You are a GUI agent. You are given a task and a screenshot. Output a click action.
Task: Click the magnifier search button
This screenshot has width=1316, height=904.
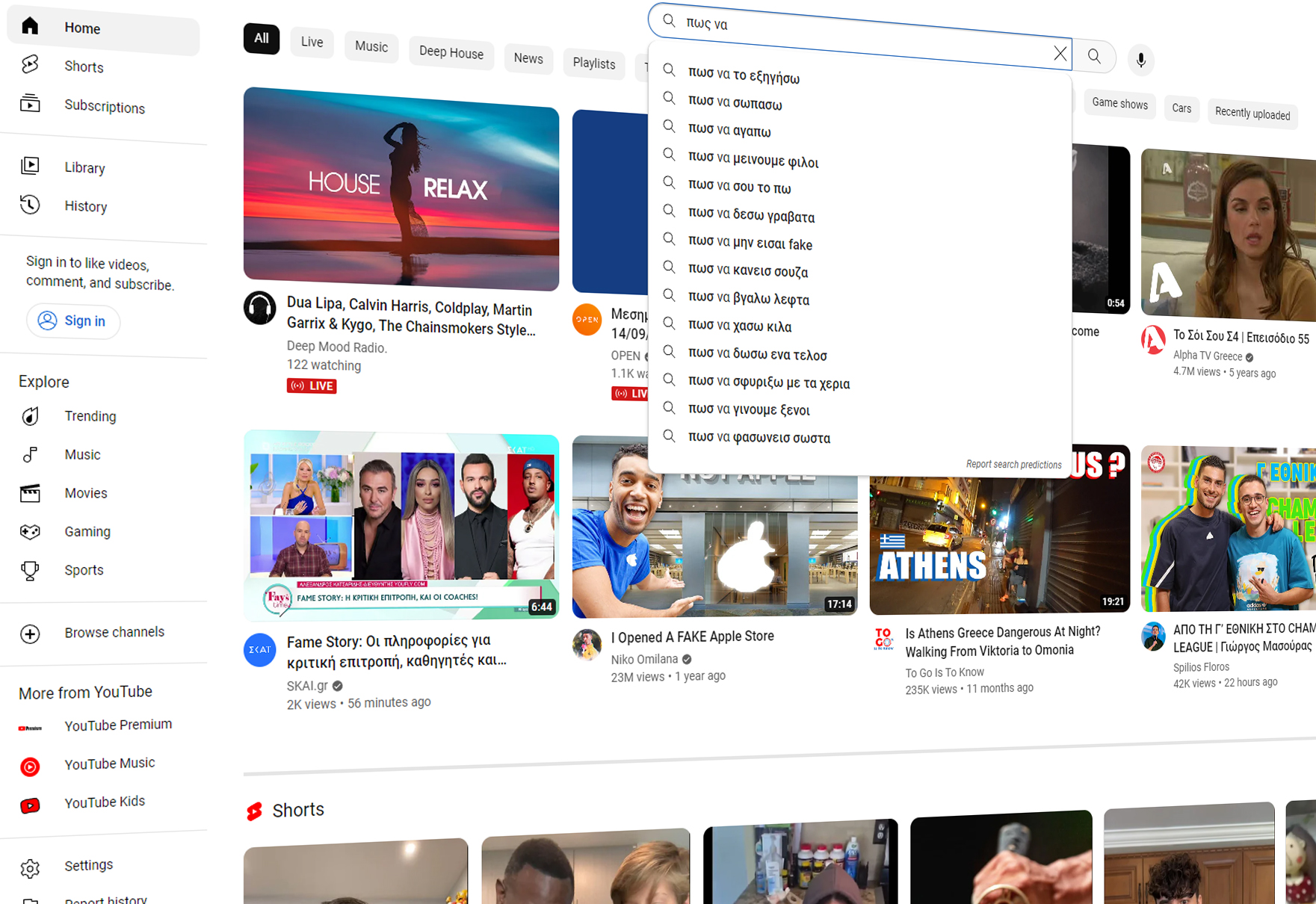point(1094,57)
